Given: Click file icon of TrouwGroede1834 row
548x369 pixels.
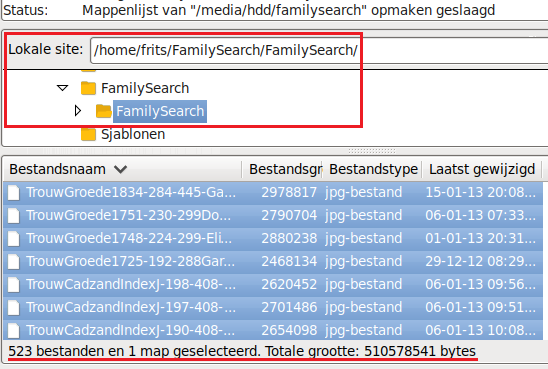Looking at the screenshot, I should [x=14, y=193].
